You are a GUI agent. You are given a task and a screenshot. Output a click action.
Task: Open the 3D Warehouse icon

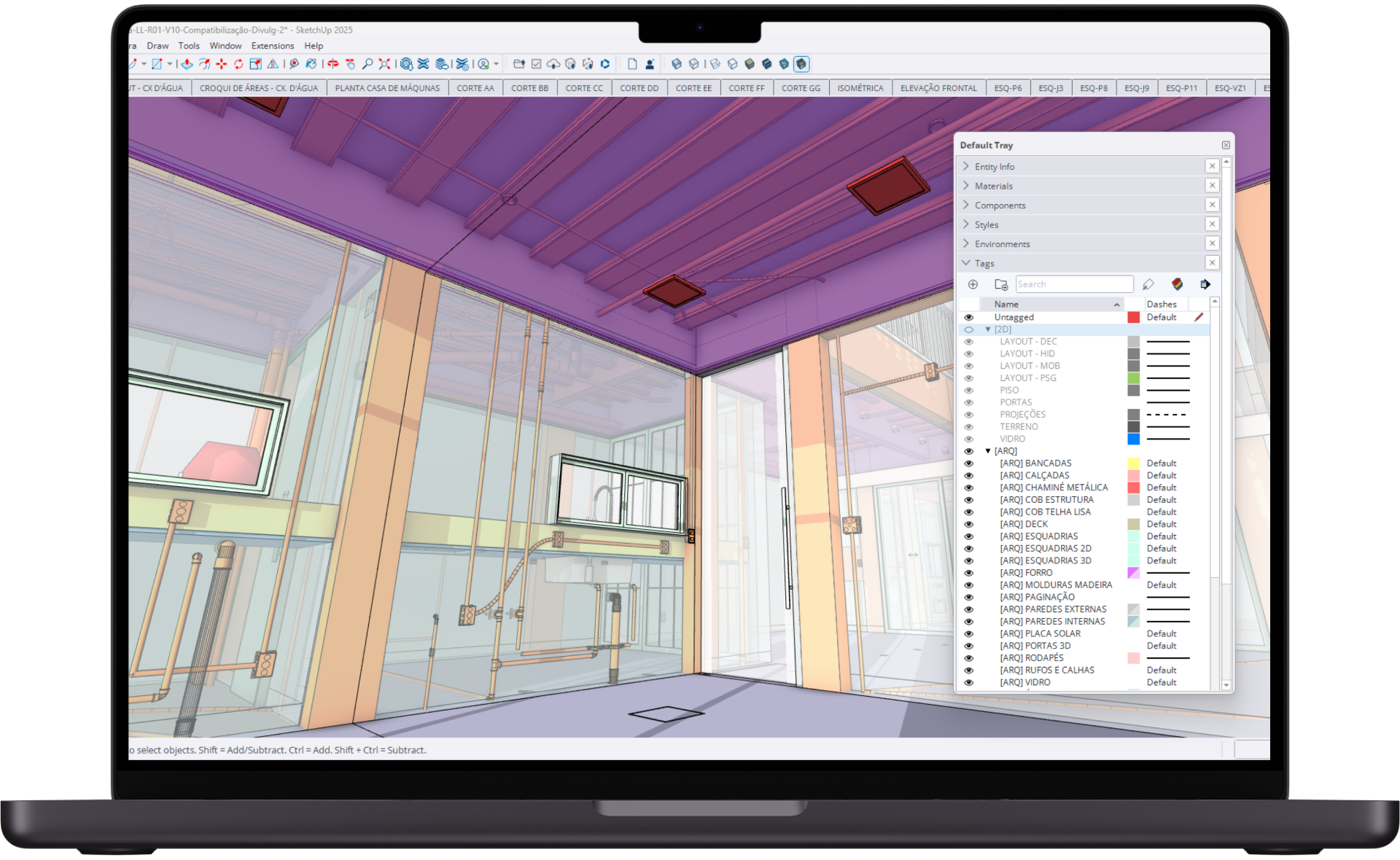(x=406, y=64)
